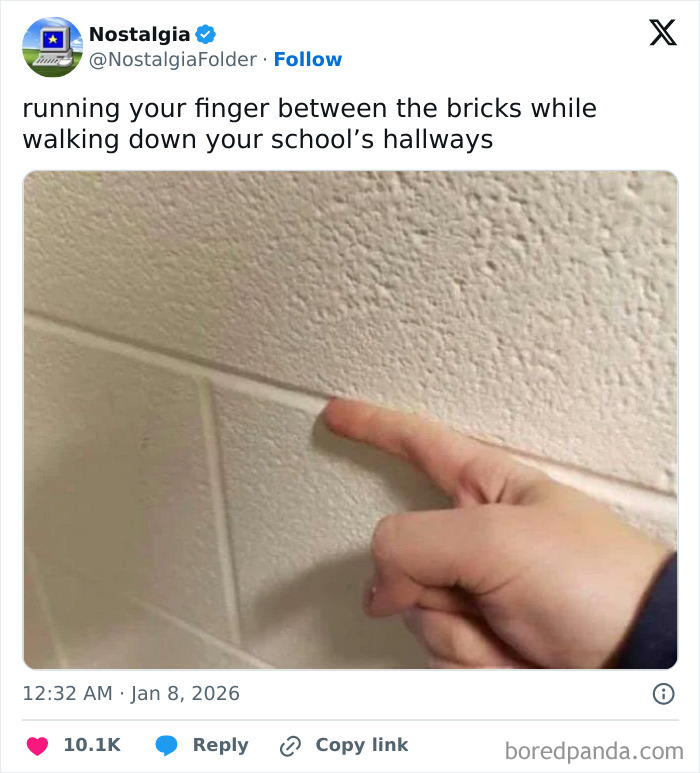The width and height of the screenshot is (700, 773).
Task: Click the tweet text about school hallways
Action: click(310, 124)
